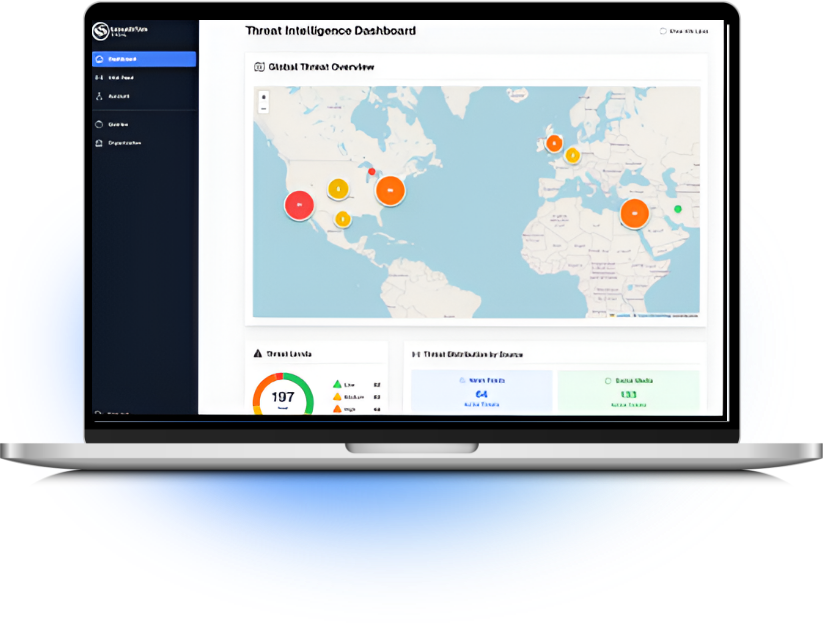
Task: Click the Organization icon in the sidebar
Action: tap(98, 143)
